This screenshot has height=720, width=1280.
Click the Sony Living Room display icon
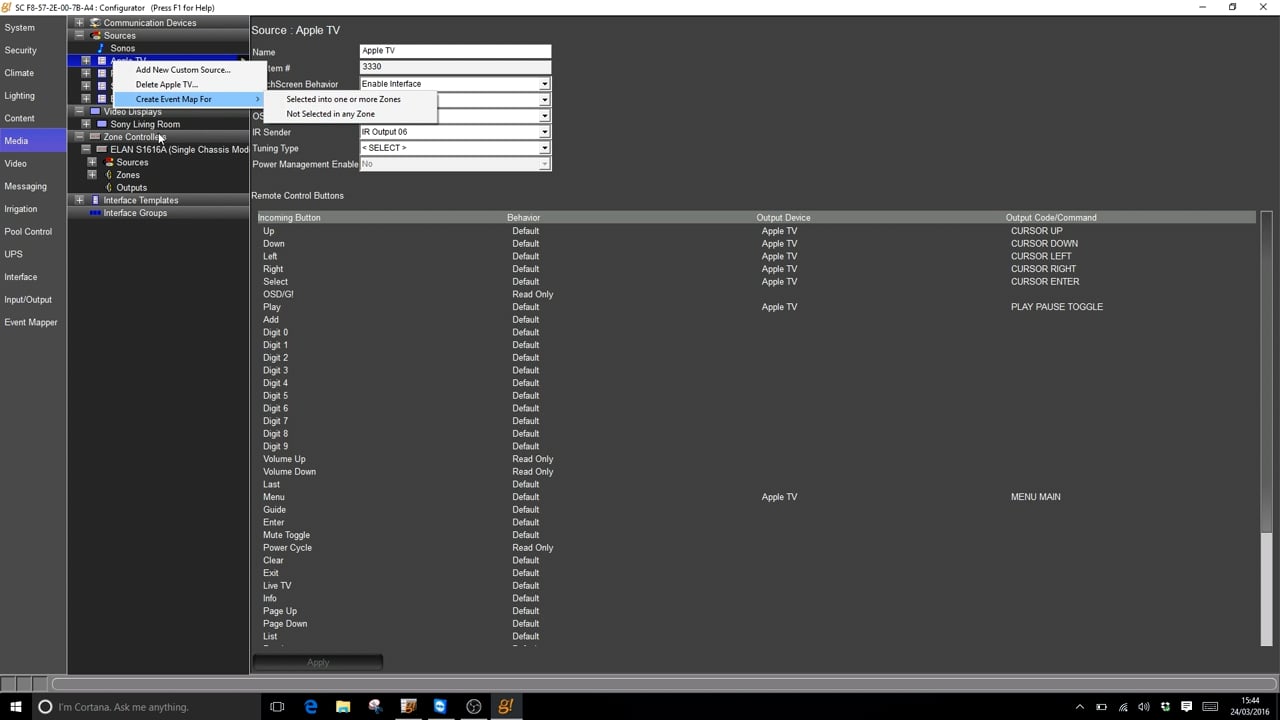(x=101, y=124)
